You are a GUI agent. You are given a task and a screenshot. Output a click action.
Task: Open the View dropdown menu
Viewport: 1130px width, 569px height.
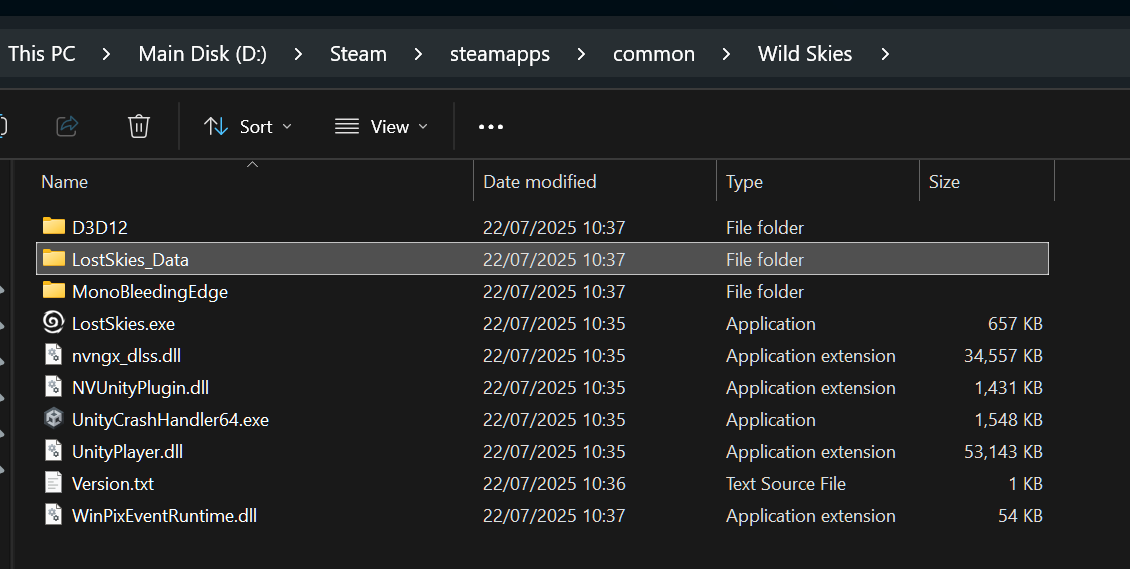(x=381, y=127)
